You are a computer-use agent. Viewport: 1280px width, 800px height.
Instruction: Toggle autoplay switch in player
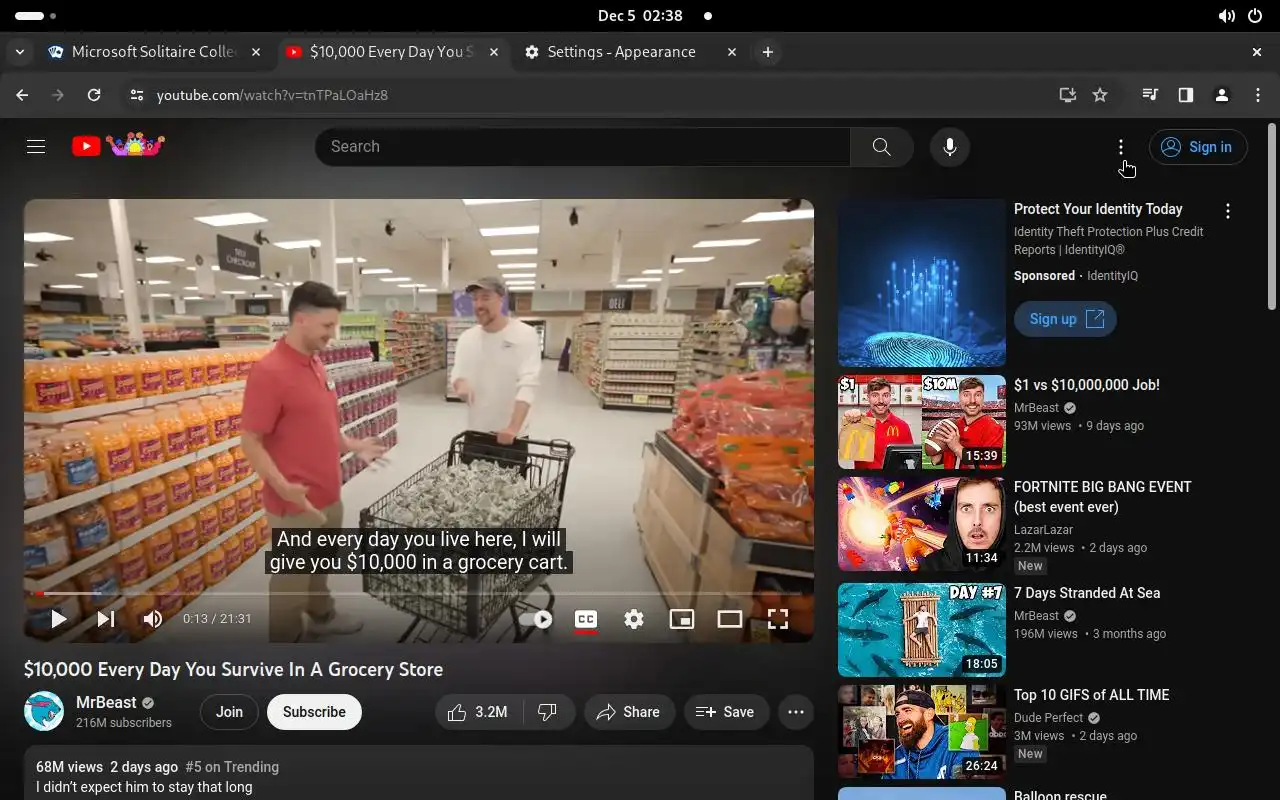(x=535, y=619)
